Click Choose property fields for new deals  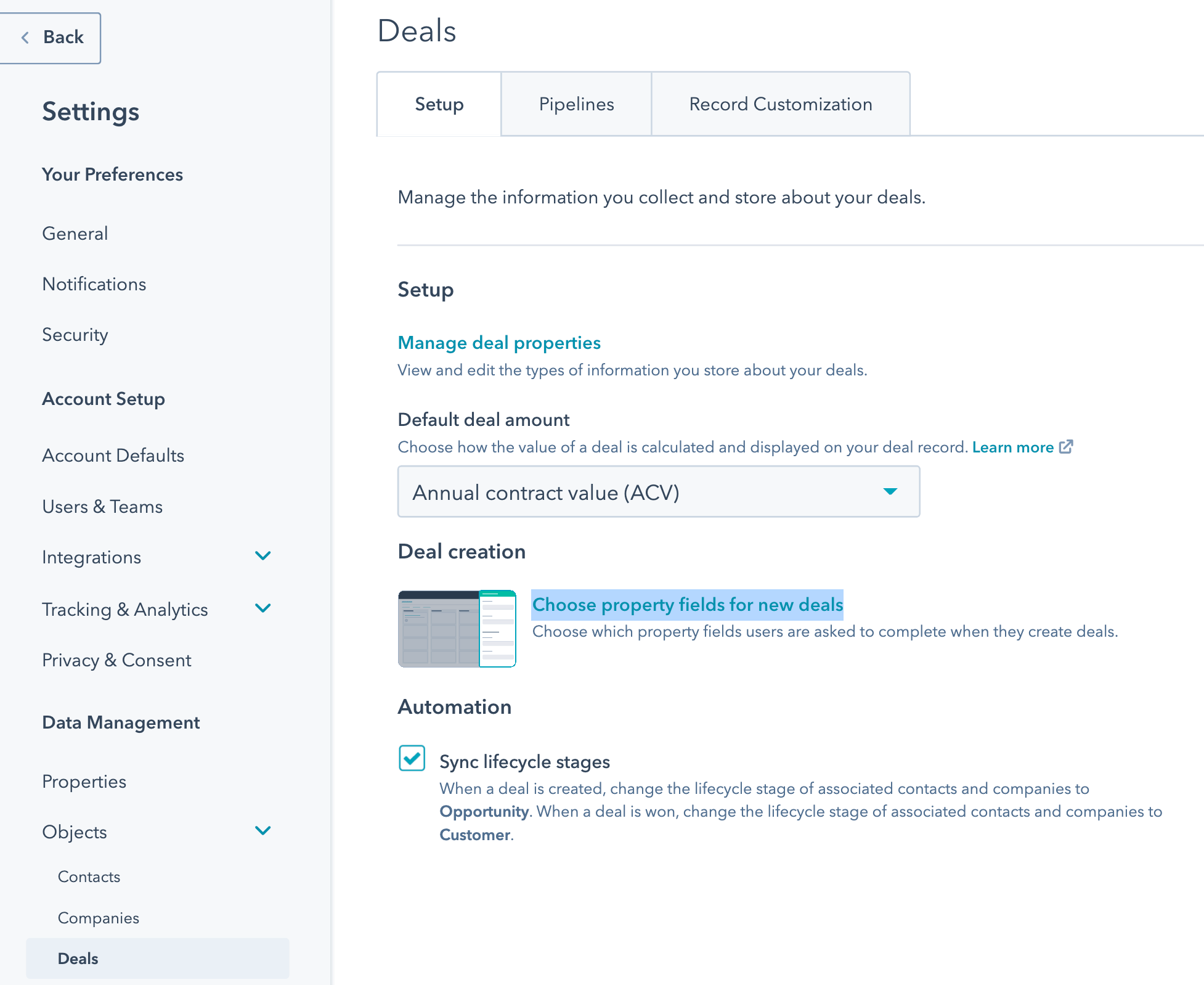(687, 605)
